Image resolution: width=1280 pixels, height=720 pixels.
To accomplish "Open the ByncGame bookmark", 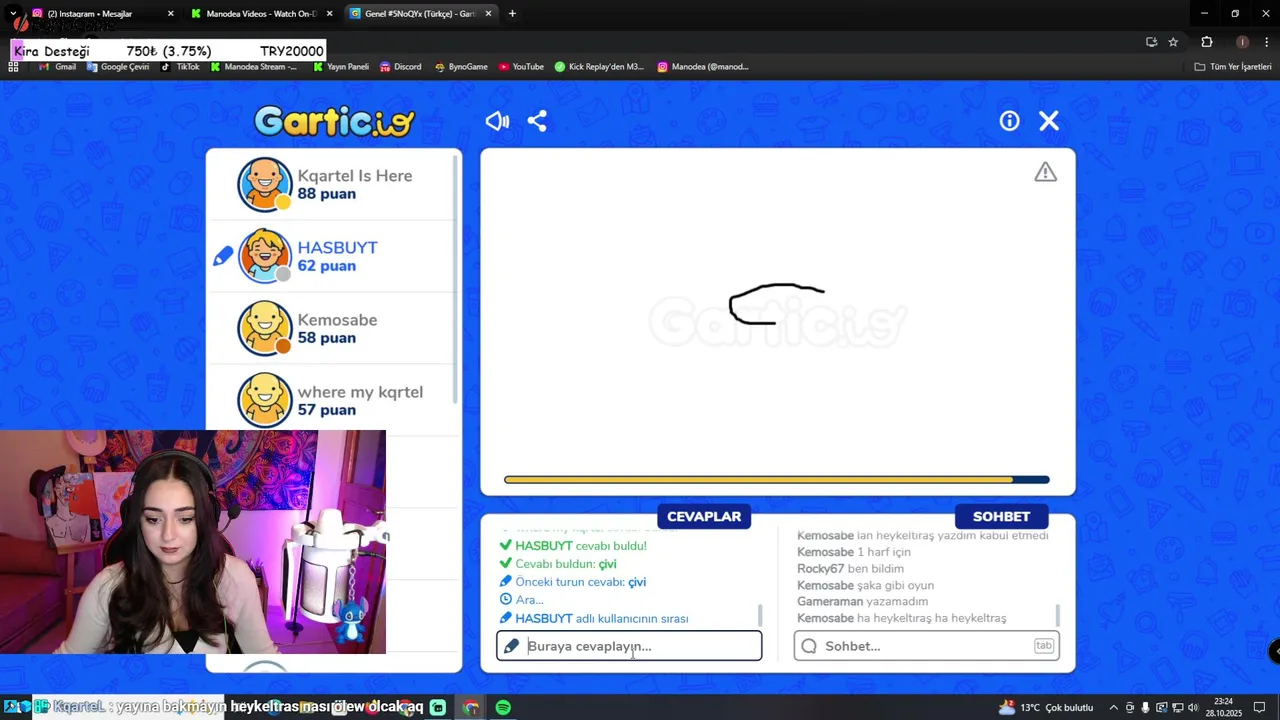I will (x=461, y=67).
